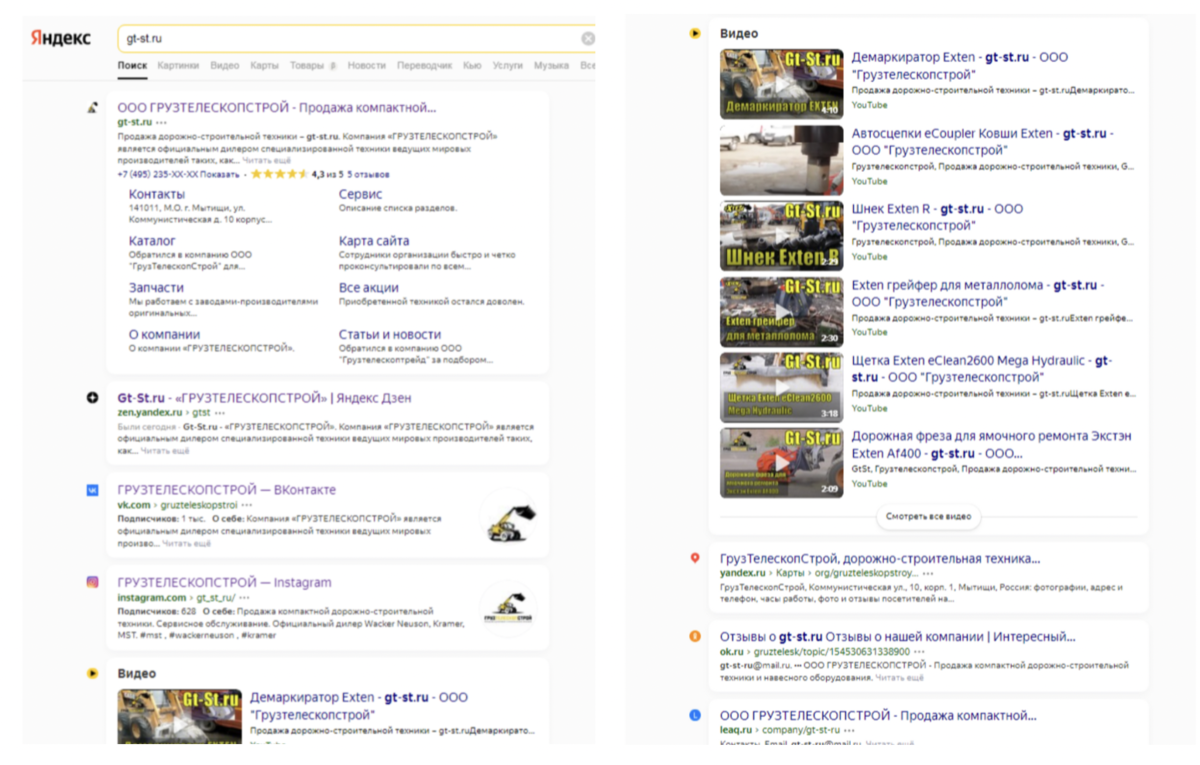Open the three-dot menu beside ok.ru › gruztelesk path
The height and width of the screenshot is (765, 1200).
(921, 651)
